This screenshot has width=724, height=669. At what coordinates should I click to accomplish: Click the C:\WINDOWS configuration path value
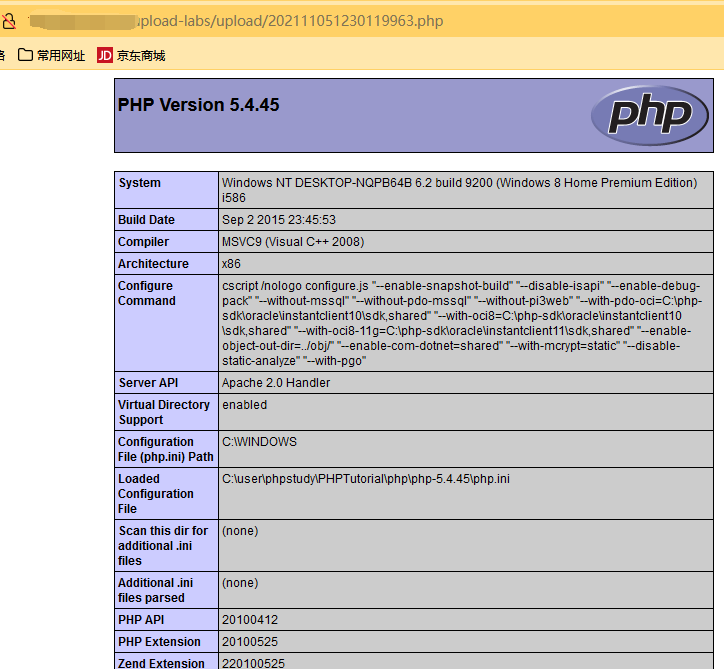coord(259,442)
